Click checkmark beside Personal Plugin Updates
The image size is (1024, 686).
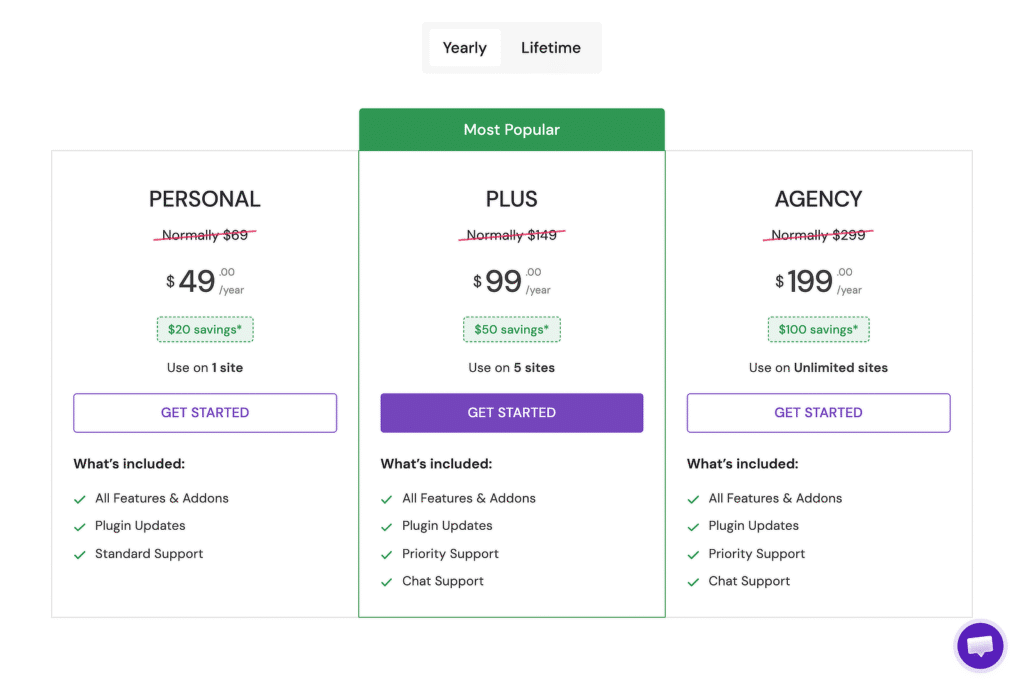coord(80,527)
